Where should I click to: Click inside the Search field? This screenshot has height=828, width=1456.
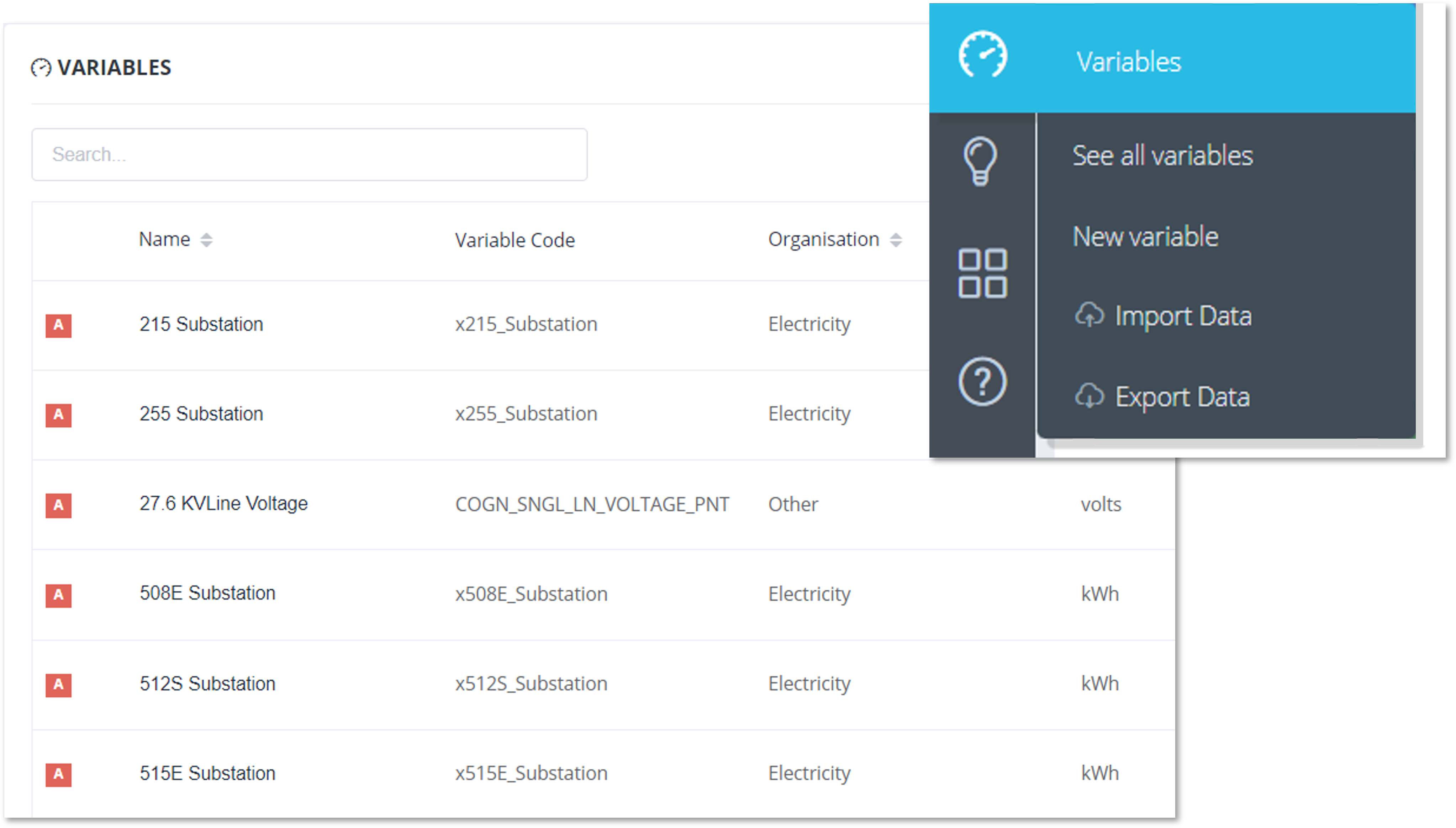click(x=309, y=154)
